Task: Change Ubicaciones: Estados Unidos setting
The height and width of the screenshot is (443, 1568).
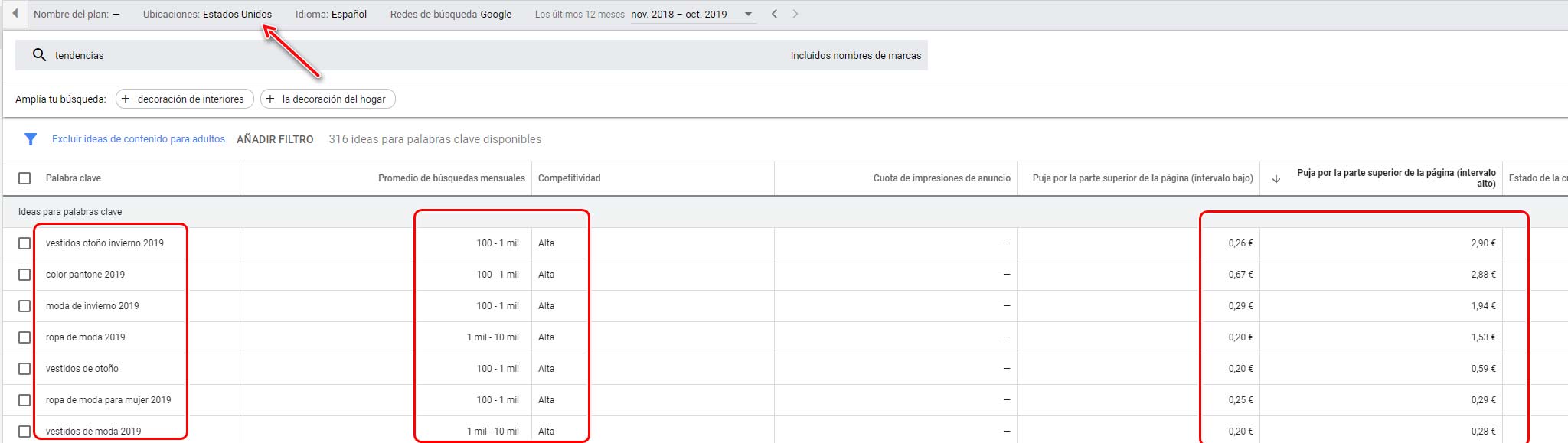Action: click(207, 14)
